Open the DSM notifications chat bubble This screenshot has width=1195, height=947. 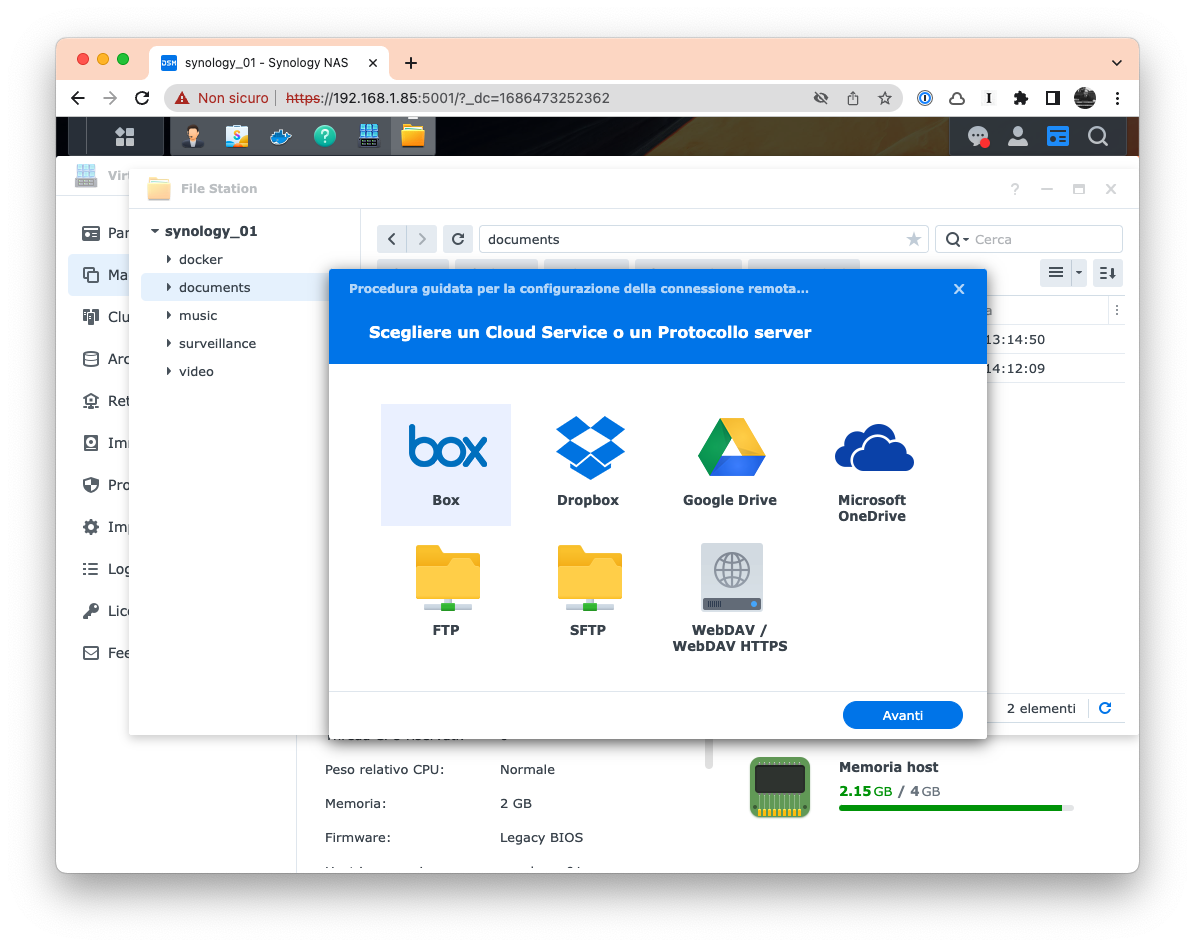point(978,136)
